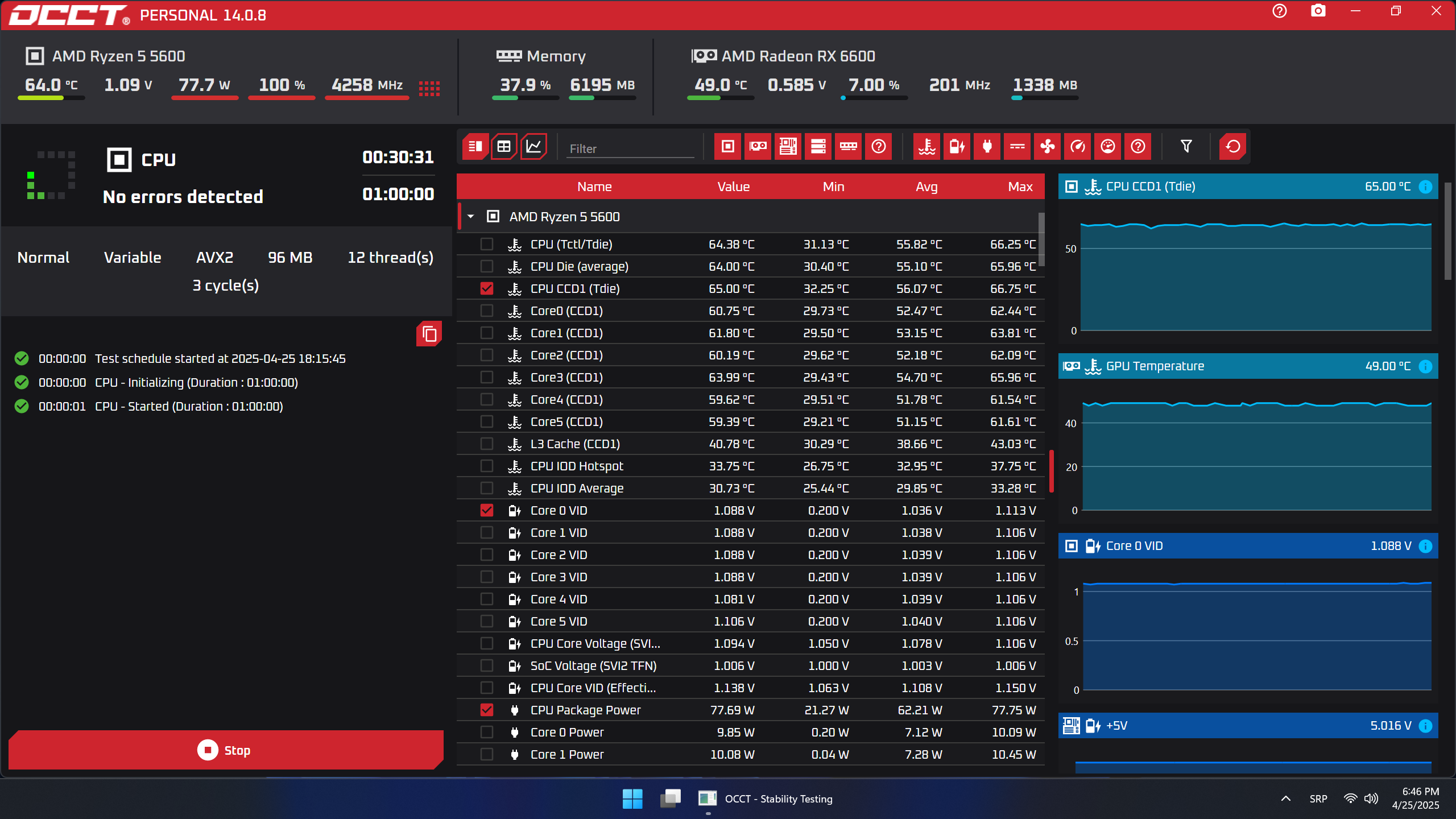Take a screenshot with the camera icon
1456x819 pixels.
[x=1318, y=11]
